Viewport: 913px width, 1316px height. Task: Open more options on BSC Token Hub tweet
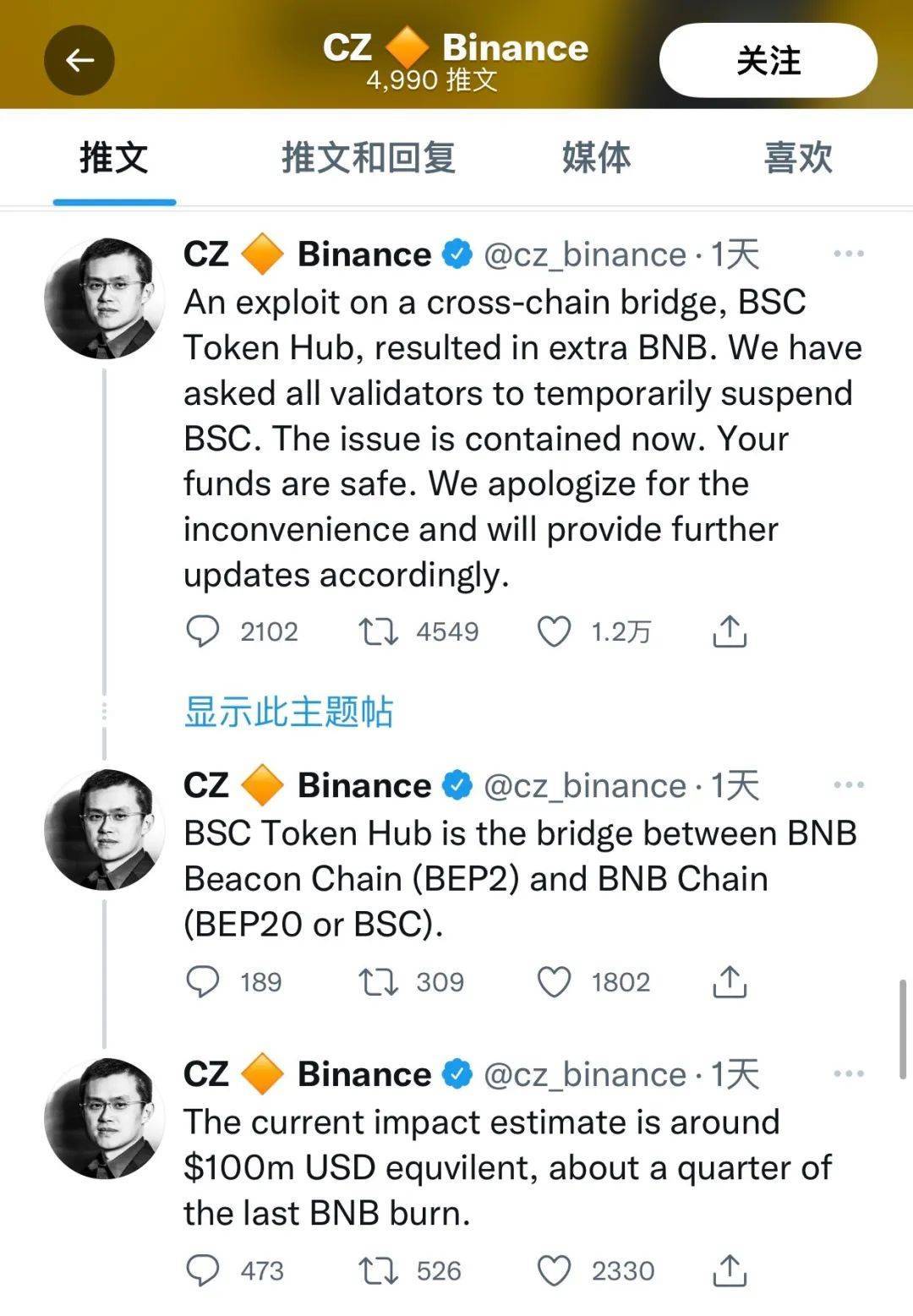(x=849, y=785)
